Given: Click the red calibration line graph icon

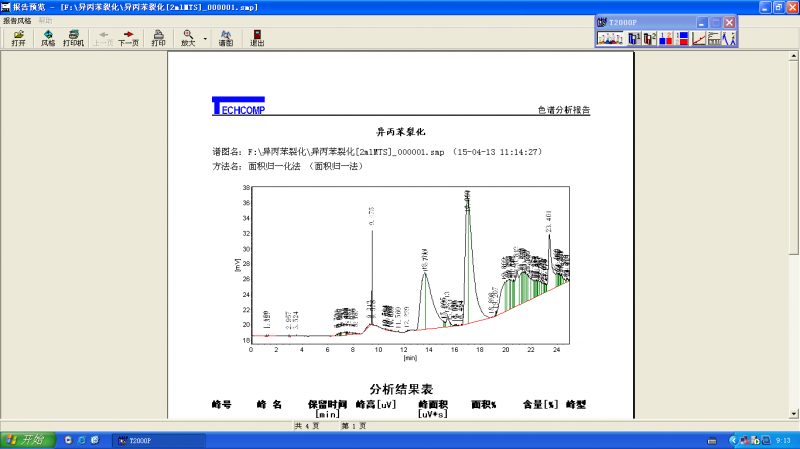Looking at the screenshot, I should (x=698, y=38).
